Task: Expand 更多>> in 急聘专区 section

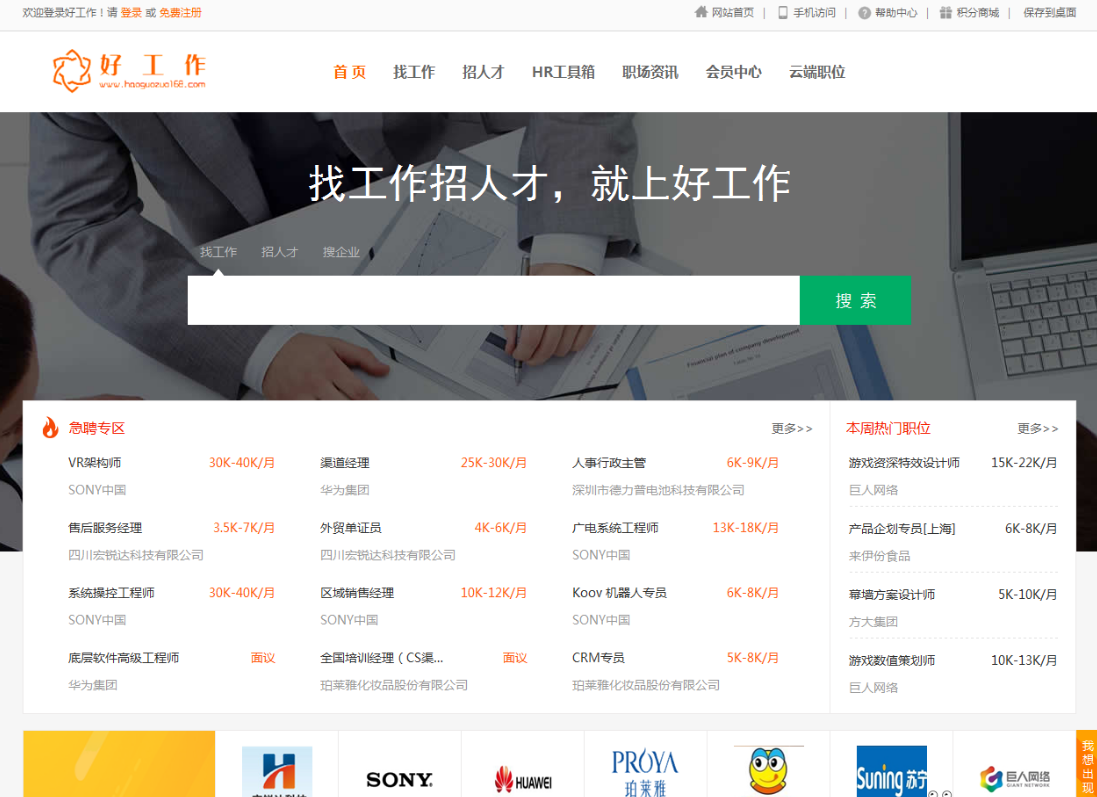Action: pos(791,428)
